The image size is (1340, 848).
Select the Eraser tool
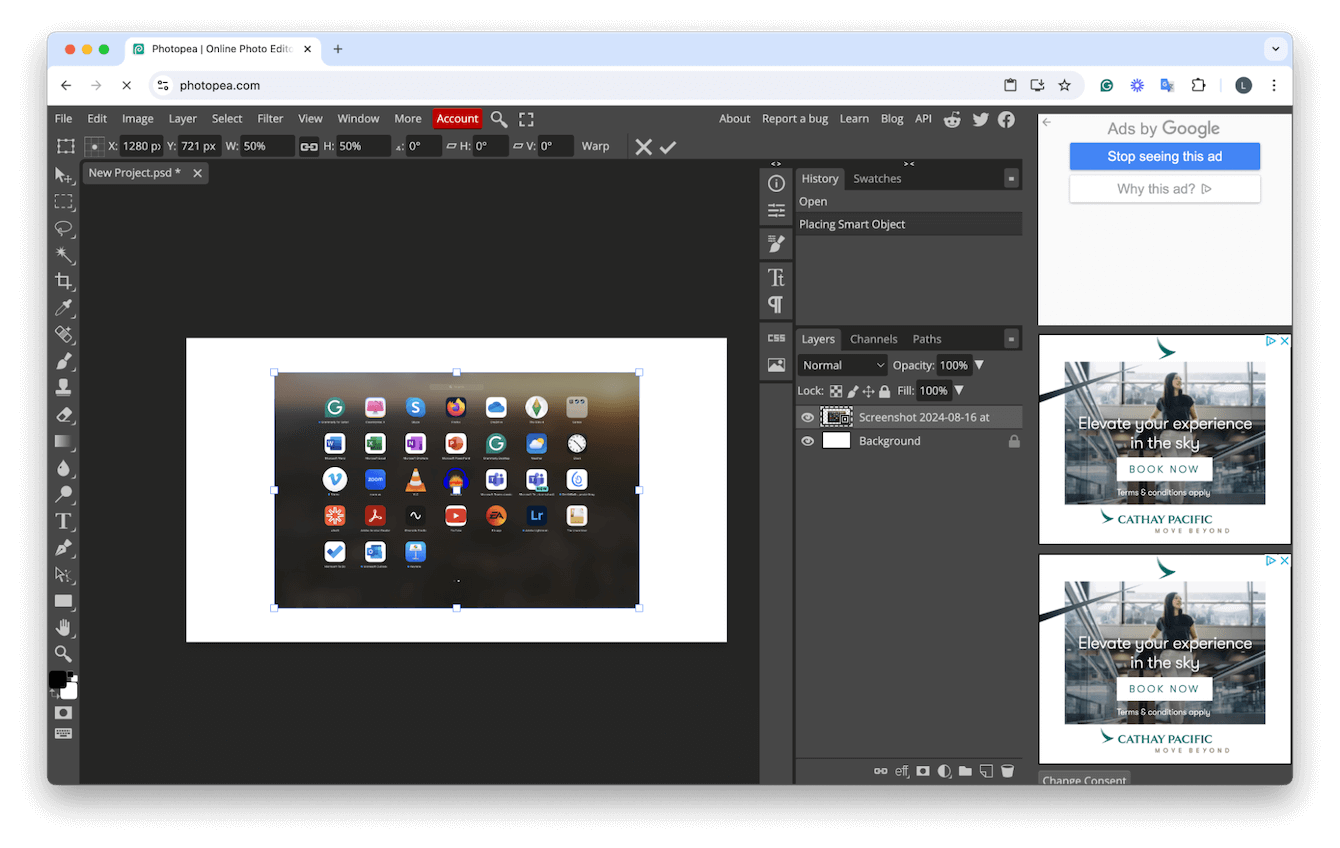(64, 414)
